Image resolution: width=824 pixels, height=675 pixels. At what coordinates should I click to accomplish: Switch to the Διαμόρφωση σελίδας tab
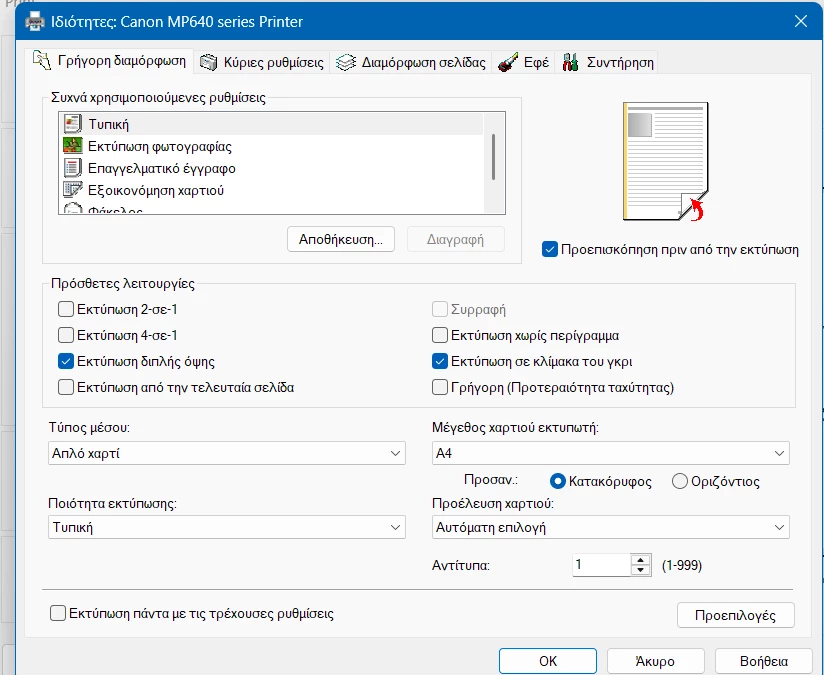point(411,63)
